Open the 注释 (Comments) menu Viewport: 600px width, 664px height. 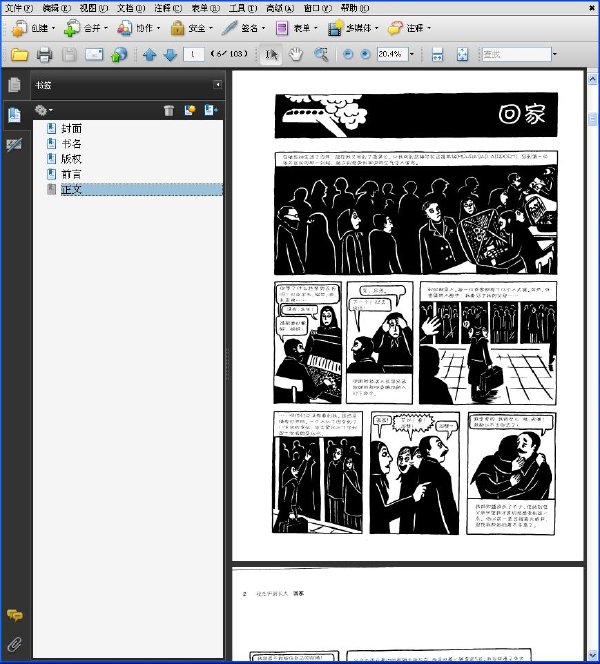168,8
